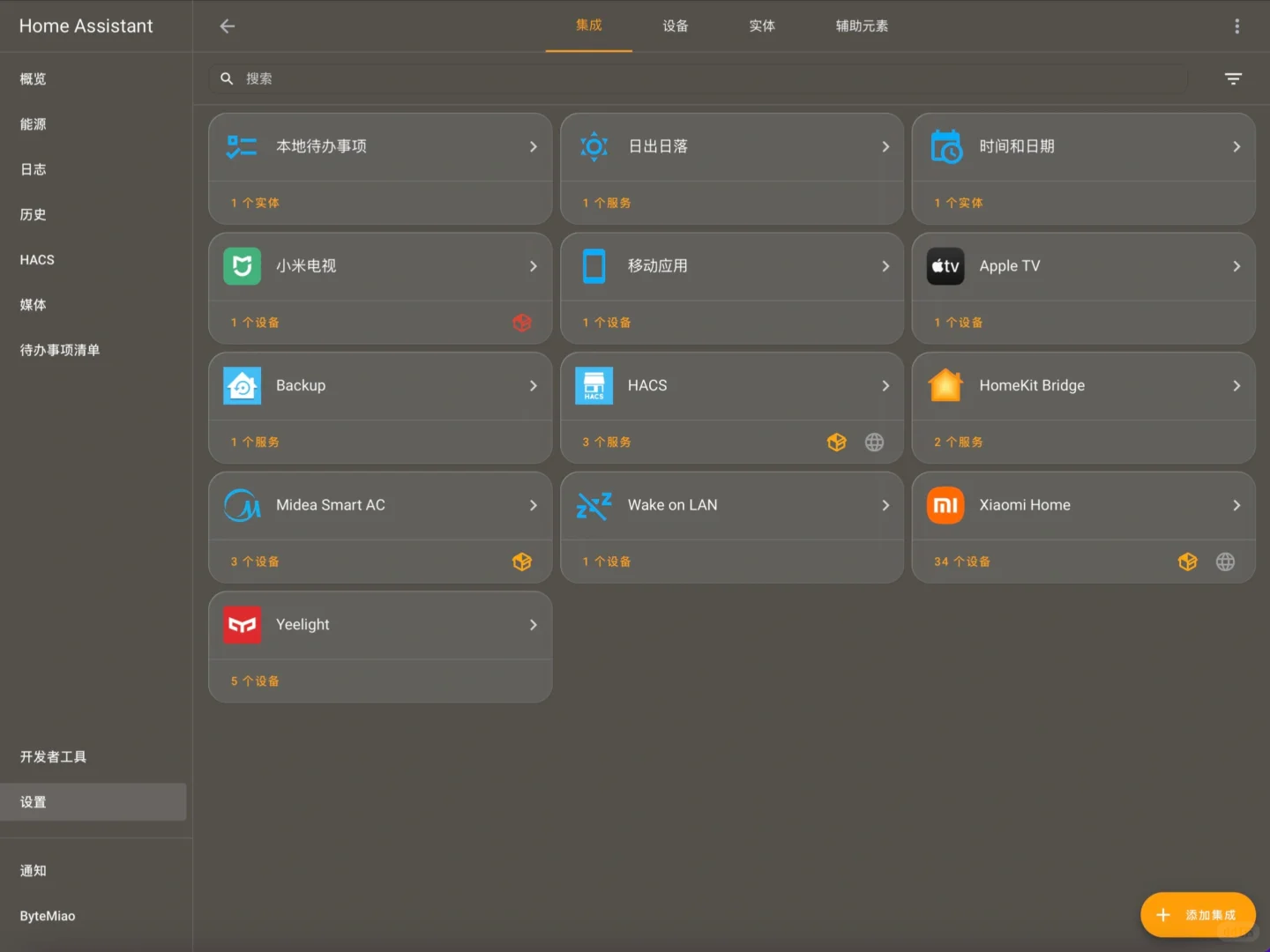Expand the Xiaomi Home chevron

point(1236,505)
